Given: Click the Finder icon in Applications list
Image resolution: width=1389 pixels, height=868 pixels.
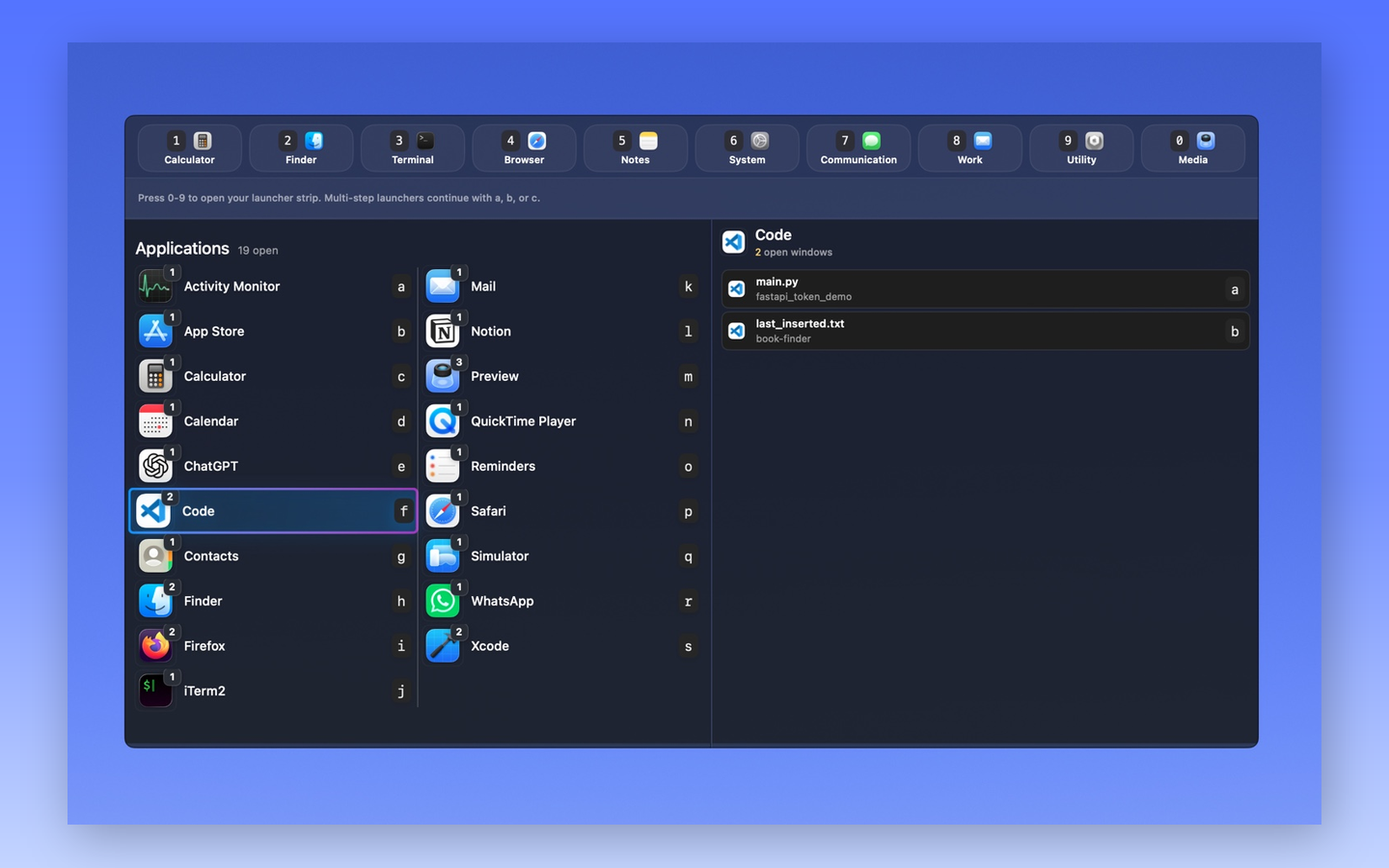Looking at the screenshot, I should pos(155,601).
